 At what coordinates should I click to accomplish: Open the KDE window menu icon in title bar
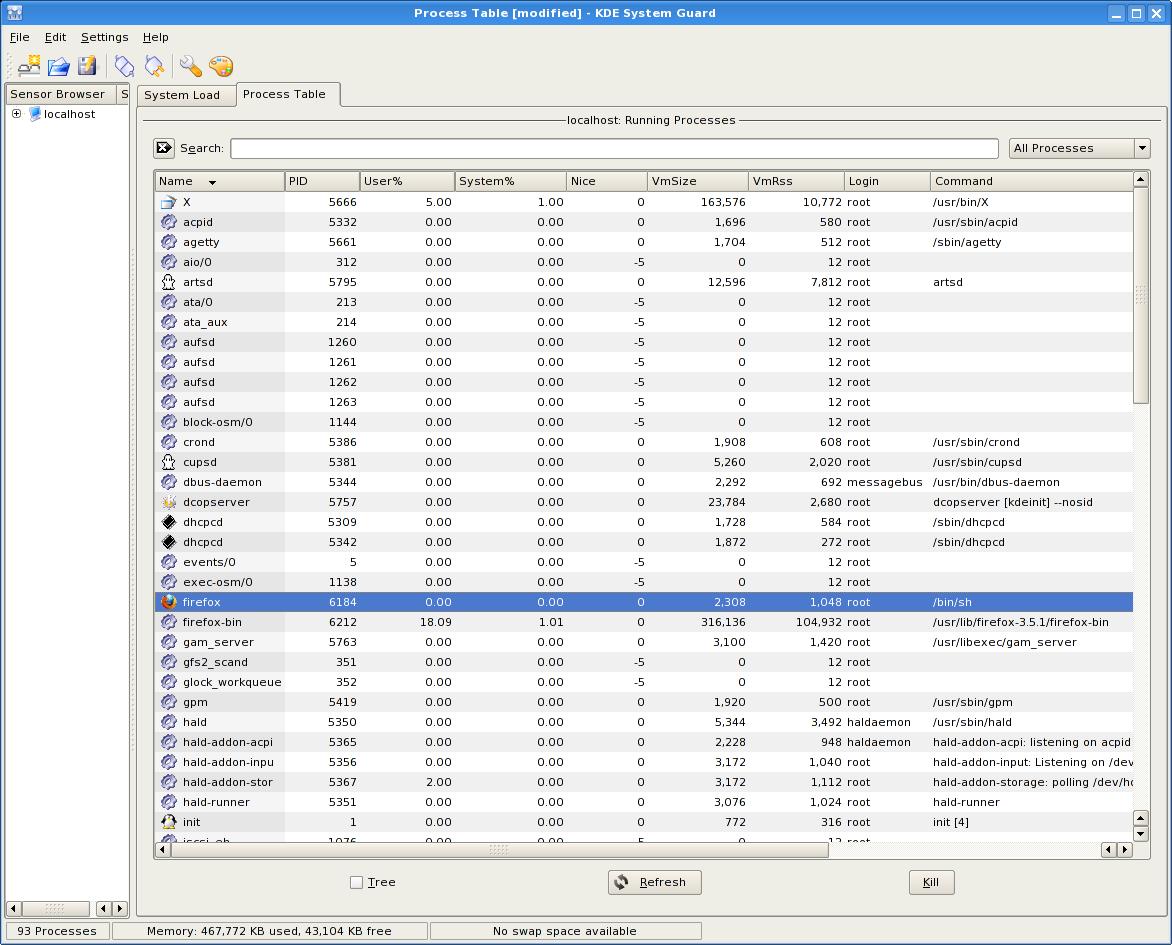point(14,13)
